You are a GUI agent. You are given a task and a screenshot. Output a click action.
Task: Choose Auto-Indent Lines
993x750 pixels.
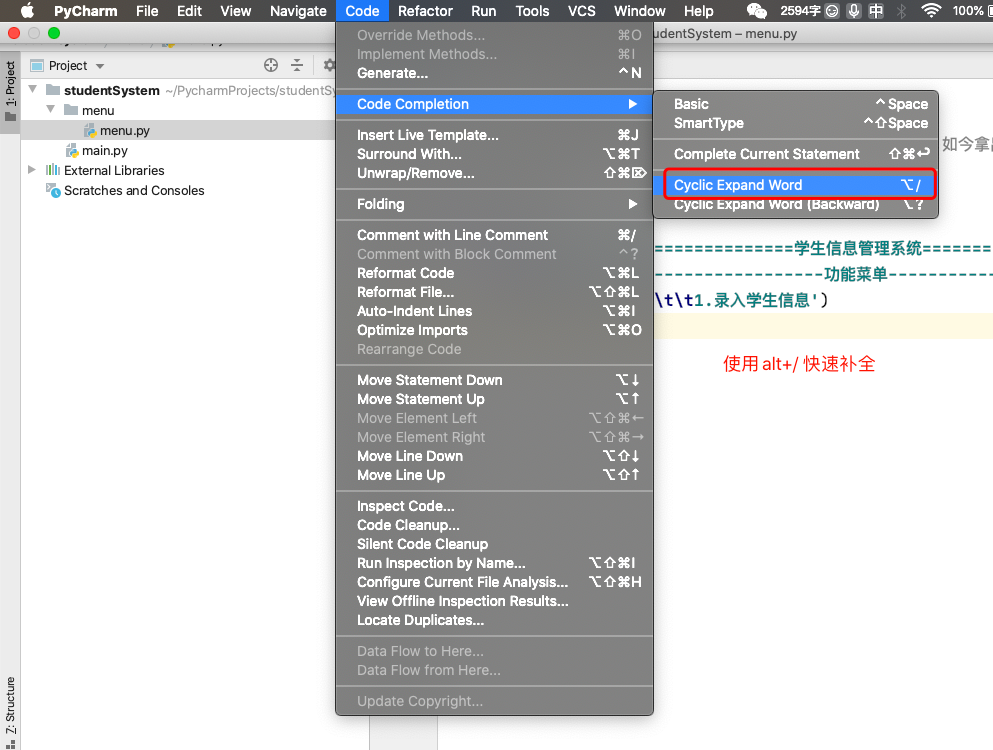(494, 311)
